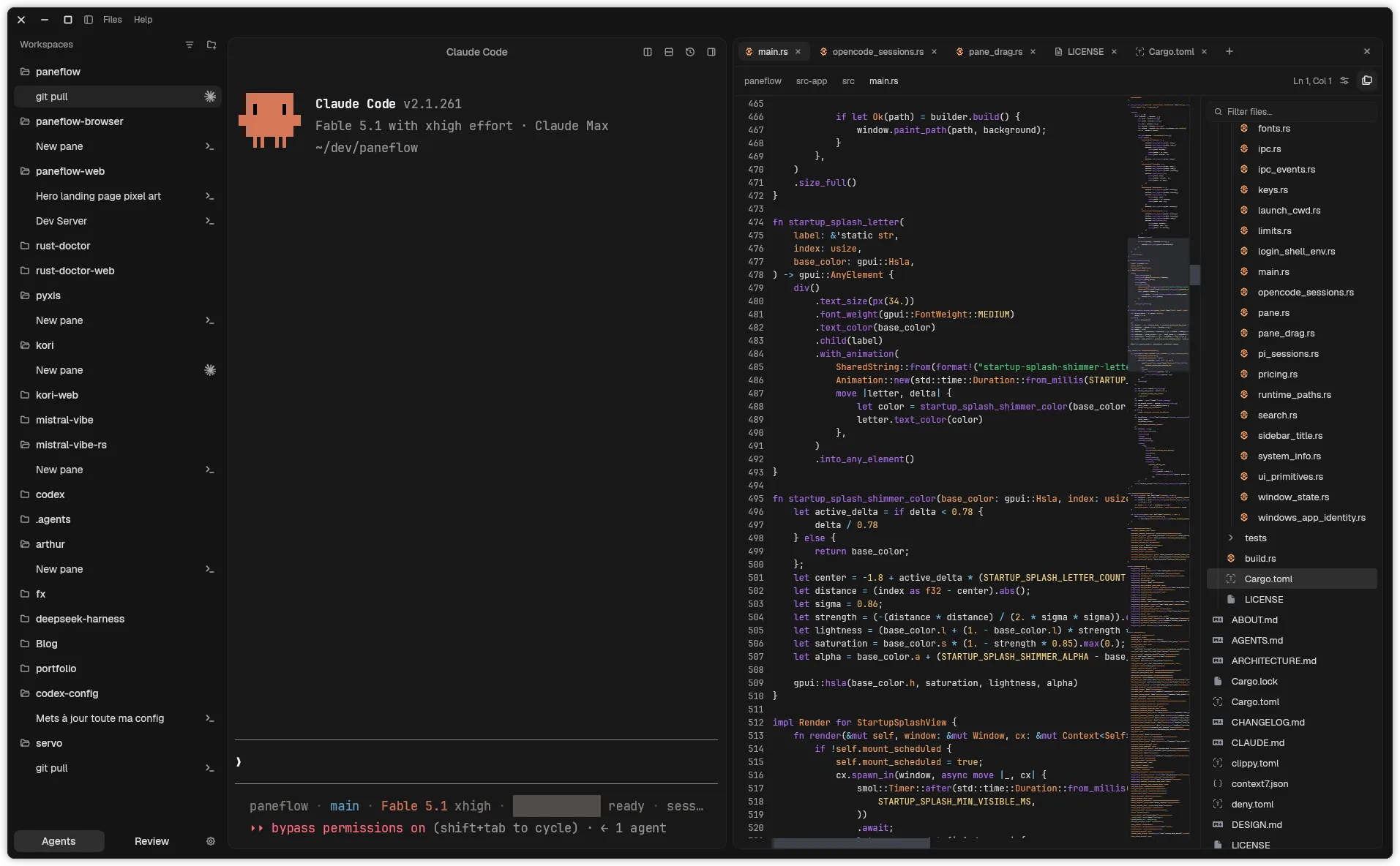This screenshot has width=1400, height=866.
Task: Click the spinner icon on git pull row
Action: [x=210, y=97]
